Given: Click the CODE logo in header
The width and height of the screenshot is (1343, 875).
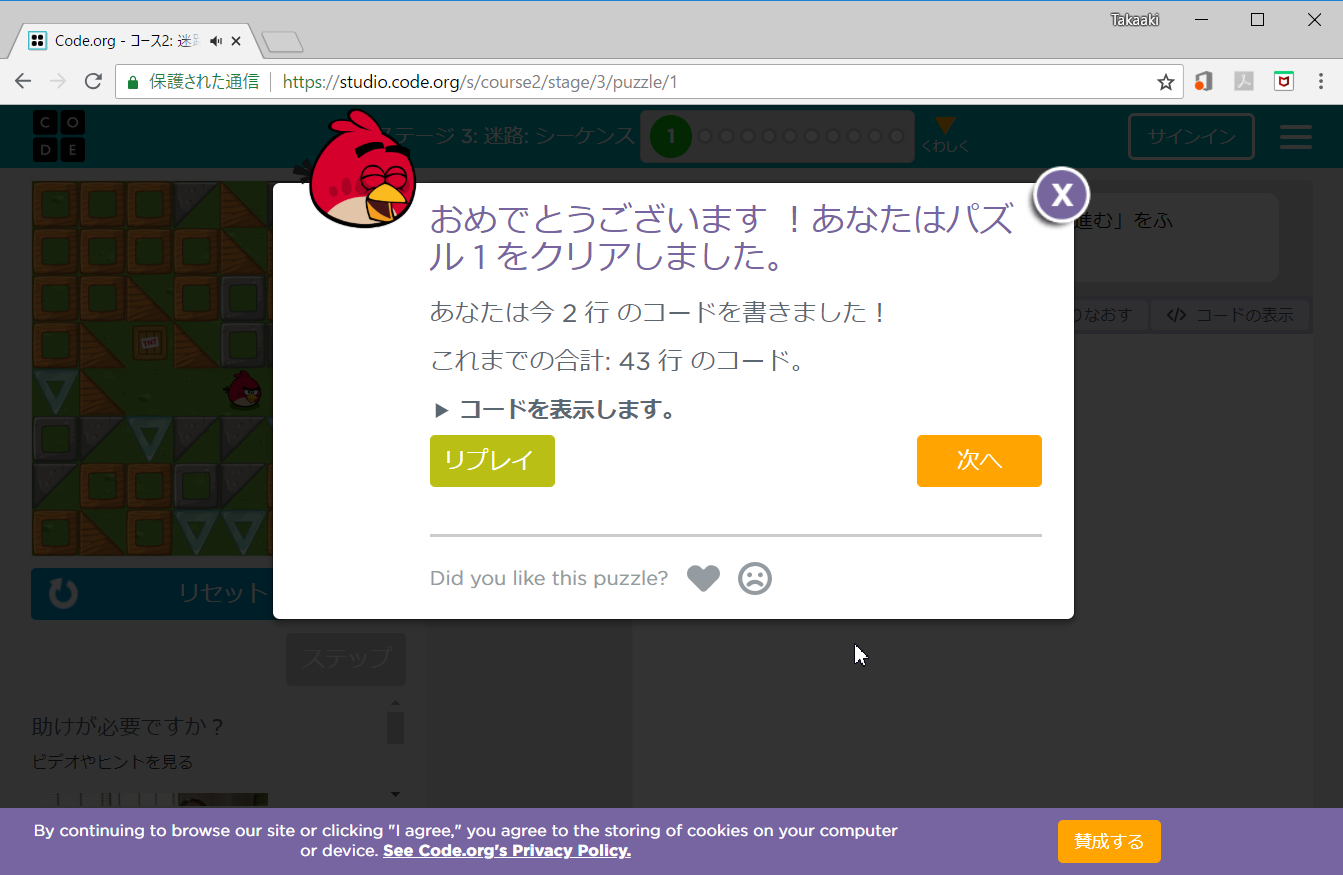Looking at the screenshot, I should [x=59, y=137].
